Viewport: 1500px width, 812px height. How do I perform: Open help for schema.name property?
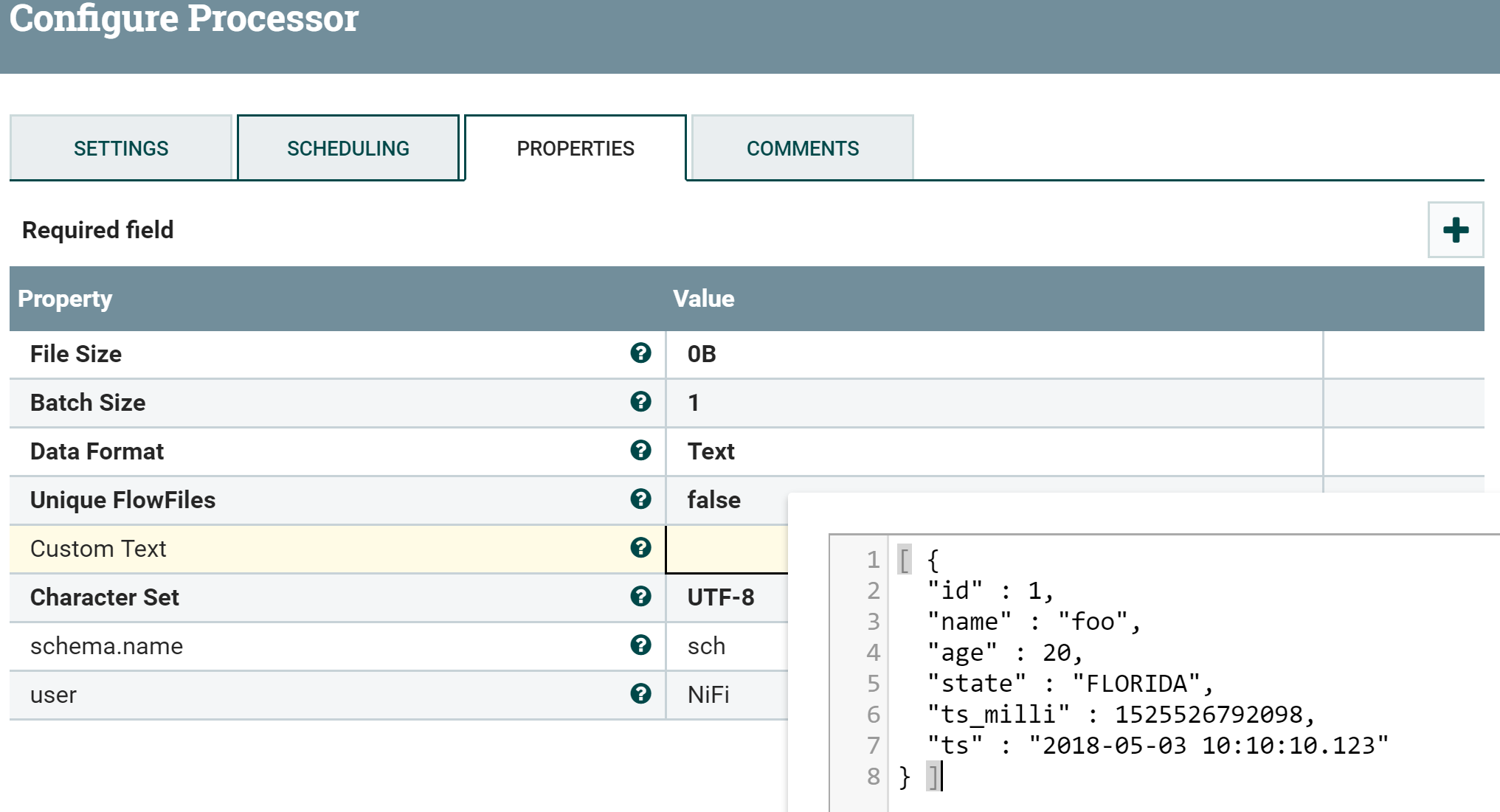(x=641, y=646)
